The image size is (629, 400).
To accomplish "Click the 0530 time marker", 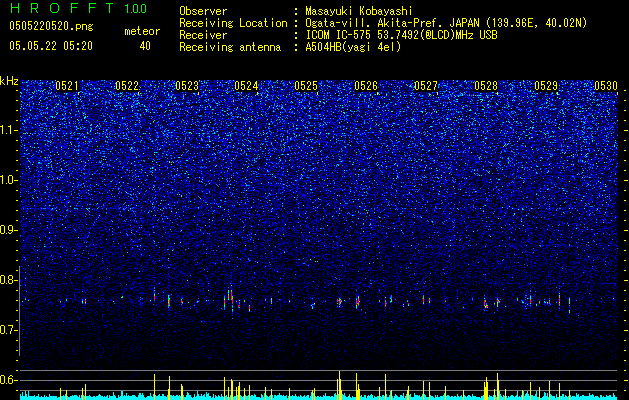I will [606, 86].
